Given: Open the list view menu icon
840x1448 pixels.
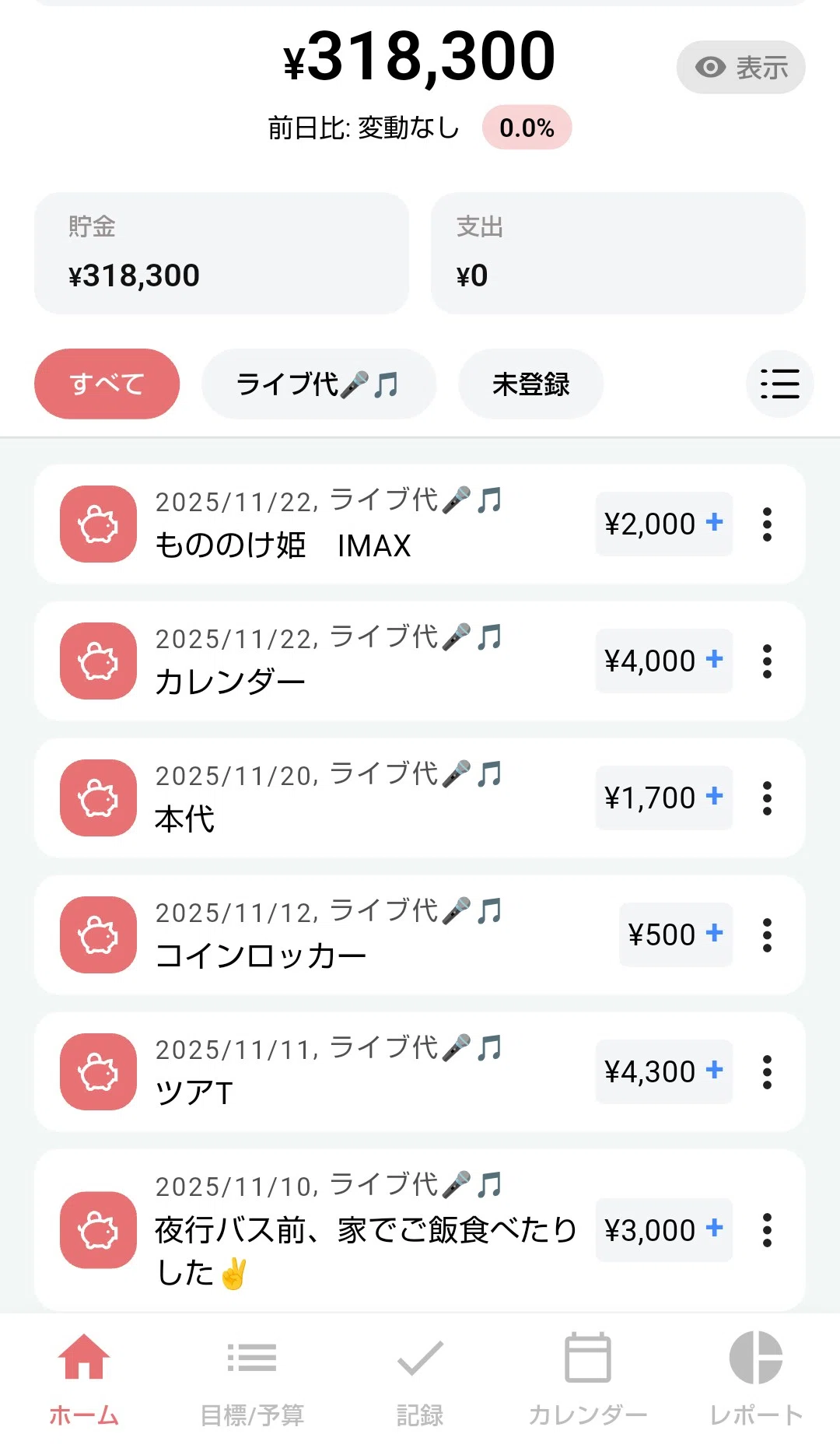Looking at the screenshot, I should (779, 384).
